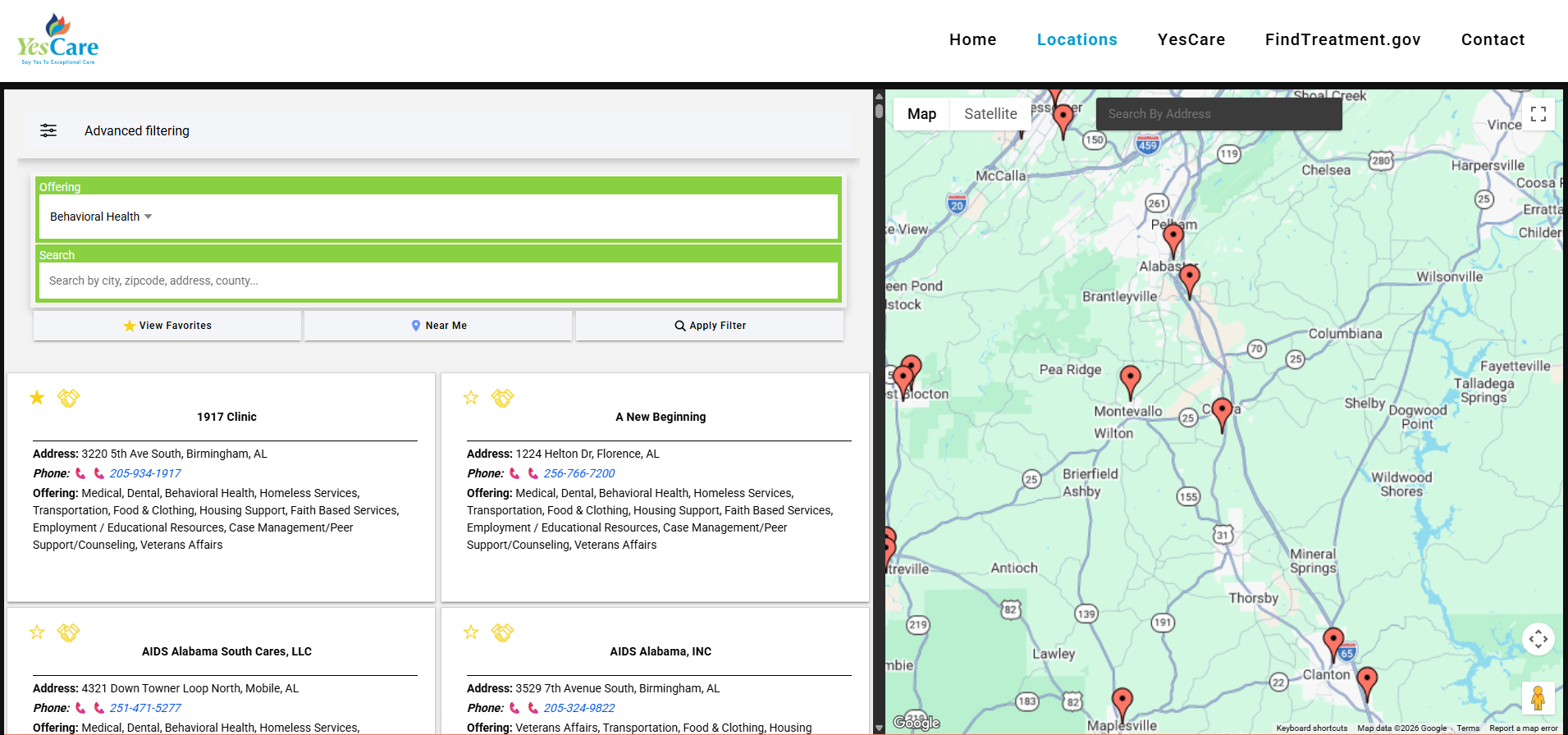Open the map camera controls button
This screenshot has width=1568, height=735.
pos(1538,639)
